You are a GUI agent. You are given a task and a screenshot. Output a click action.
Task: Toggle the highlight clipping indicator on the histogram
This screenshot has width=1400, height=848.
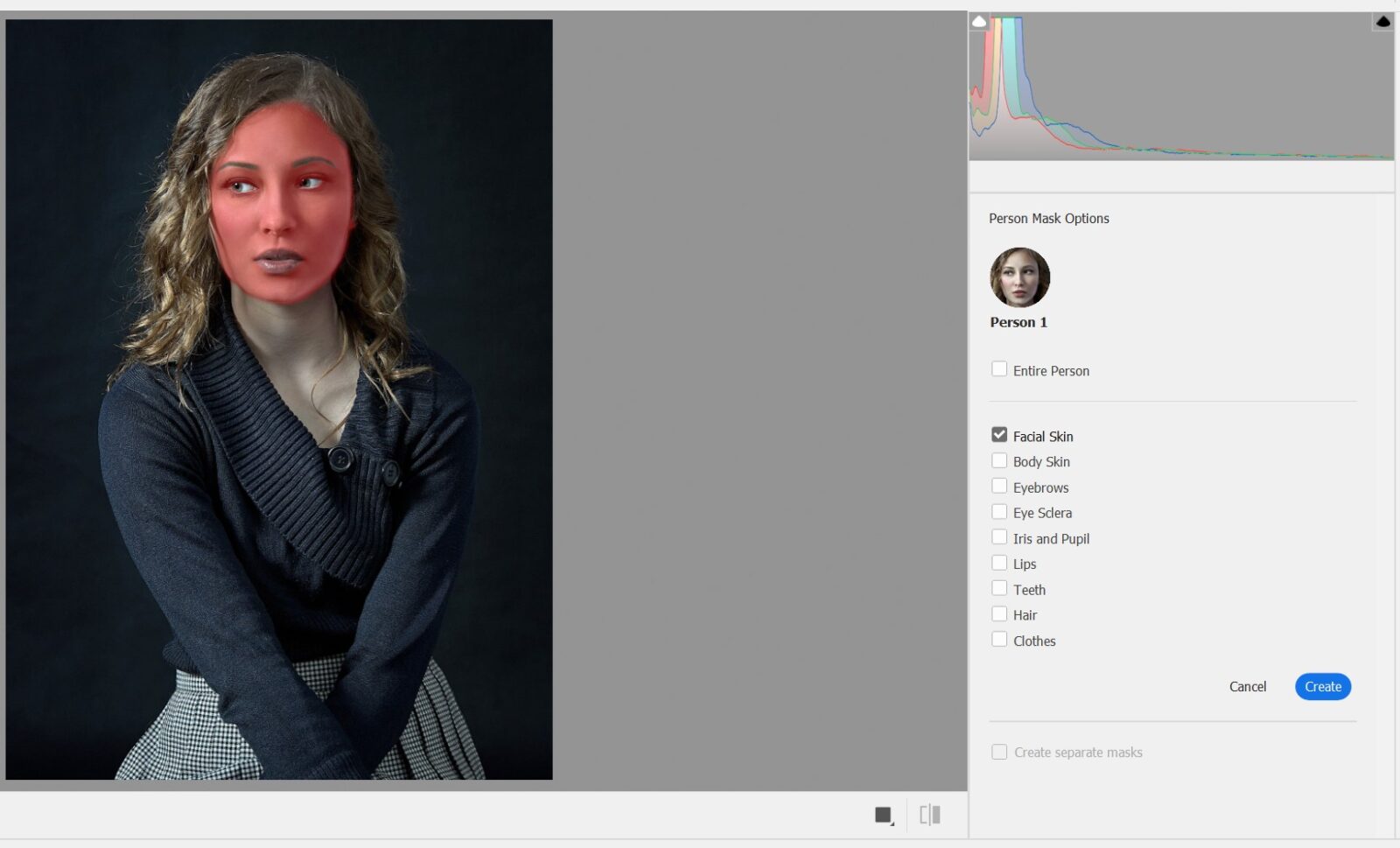[x=1383, y=20]
